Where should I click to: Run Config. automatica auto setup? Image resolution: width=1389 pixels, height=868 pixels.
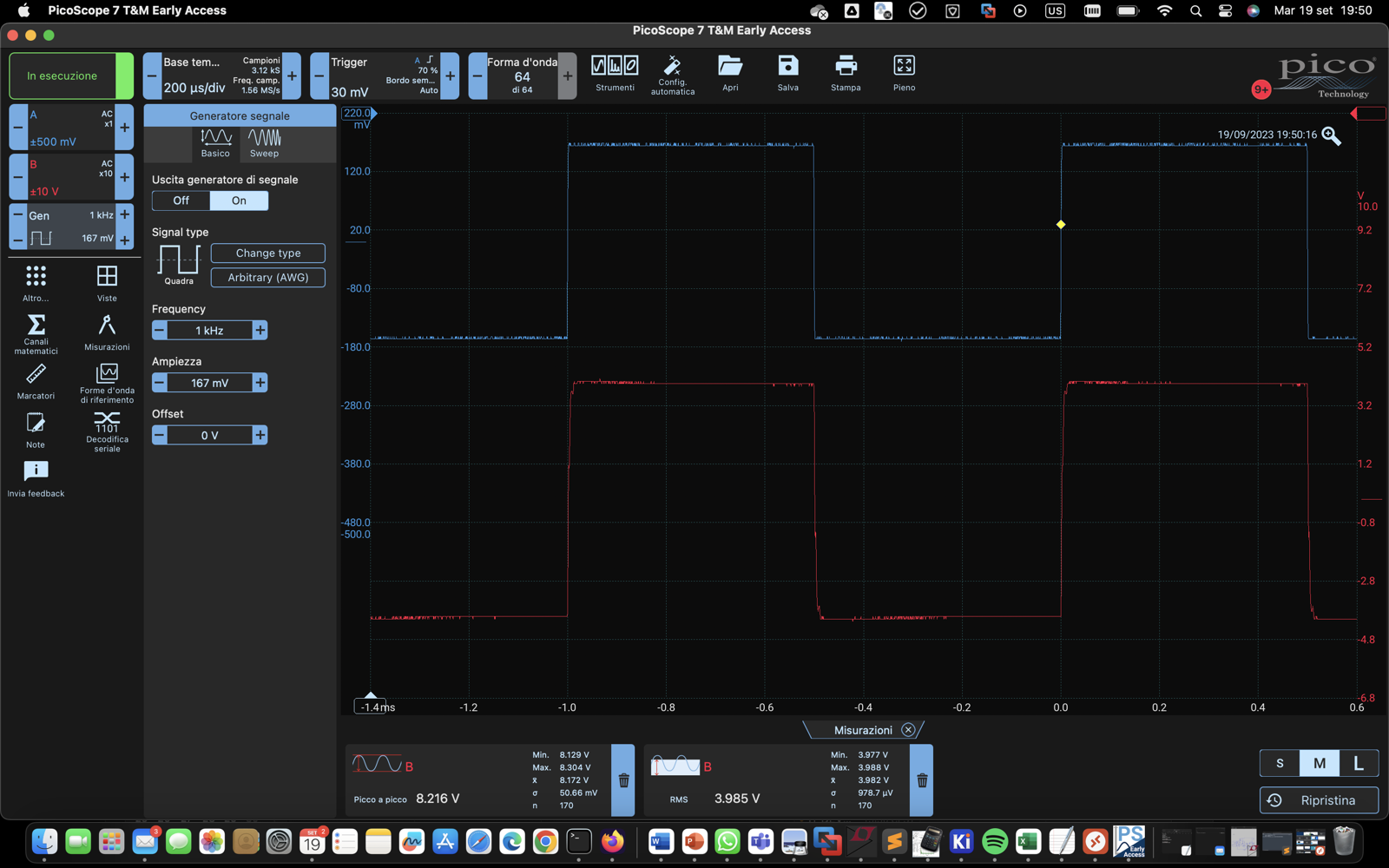point(672,75)
